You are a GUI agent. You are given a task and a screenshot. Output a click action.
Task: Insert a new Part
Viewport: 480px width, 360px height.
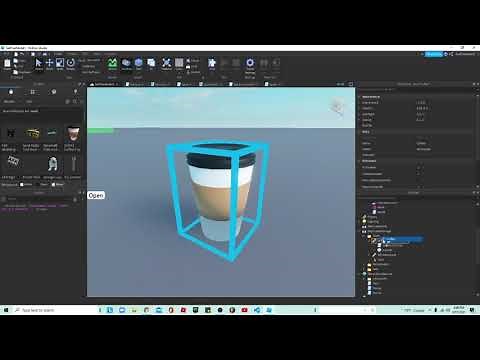pyautogui.click(x=139, y=64)
